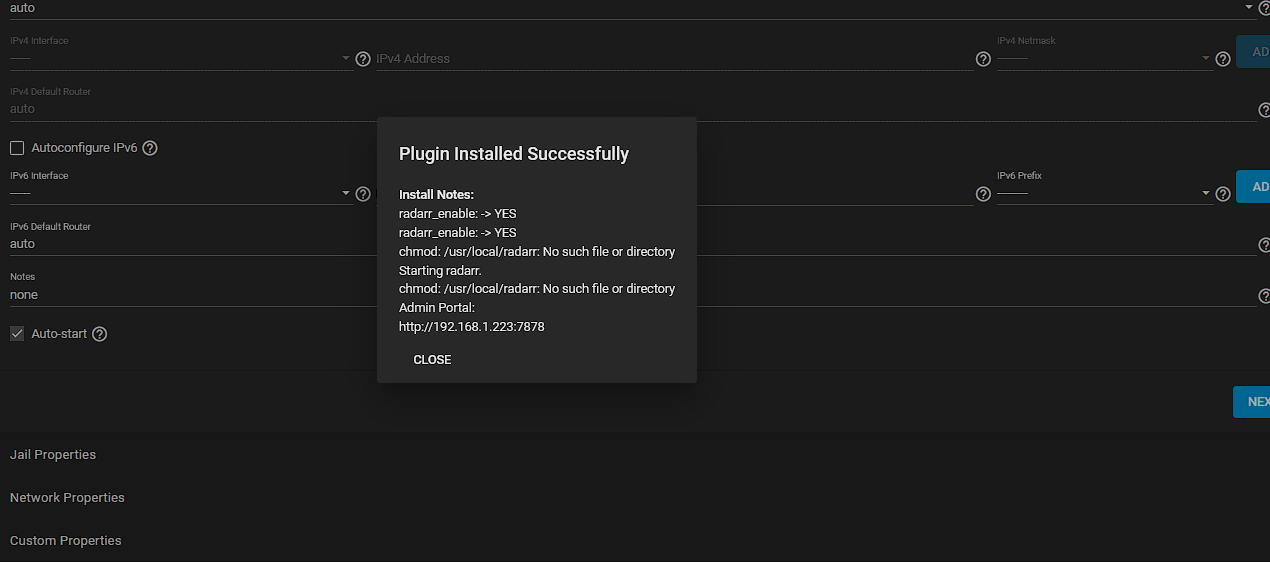
Task: Close the Plugin Installed Successfully dialog
Action: coord(432,360)
